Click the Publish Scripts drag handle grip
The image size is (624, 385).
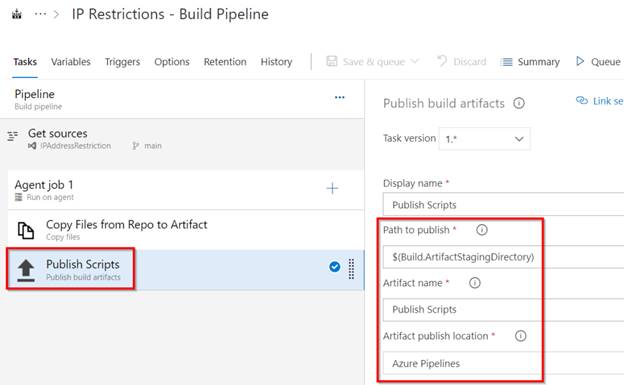click(x=351, y=269)
